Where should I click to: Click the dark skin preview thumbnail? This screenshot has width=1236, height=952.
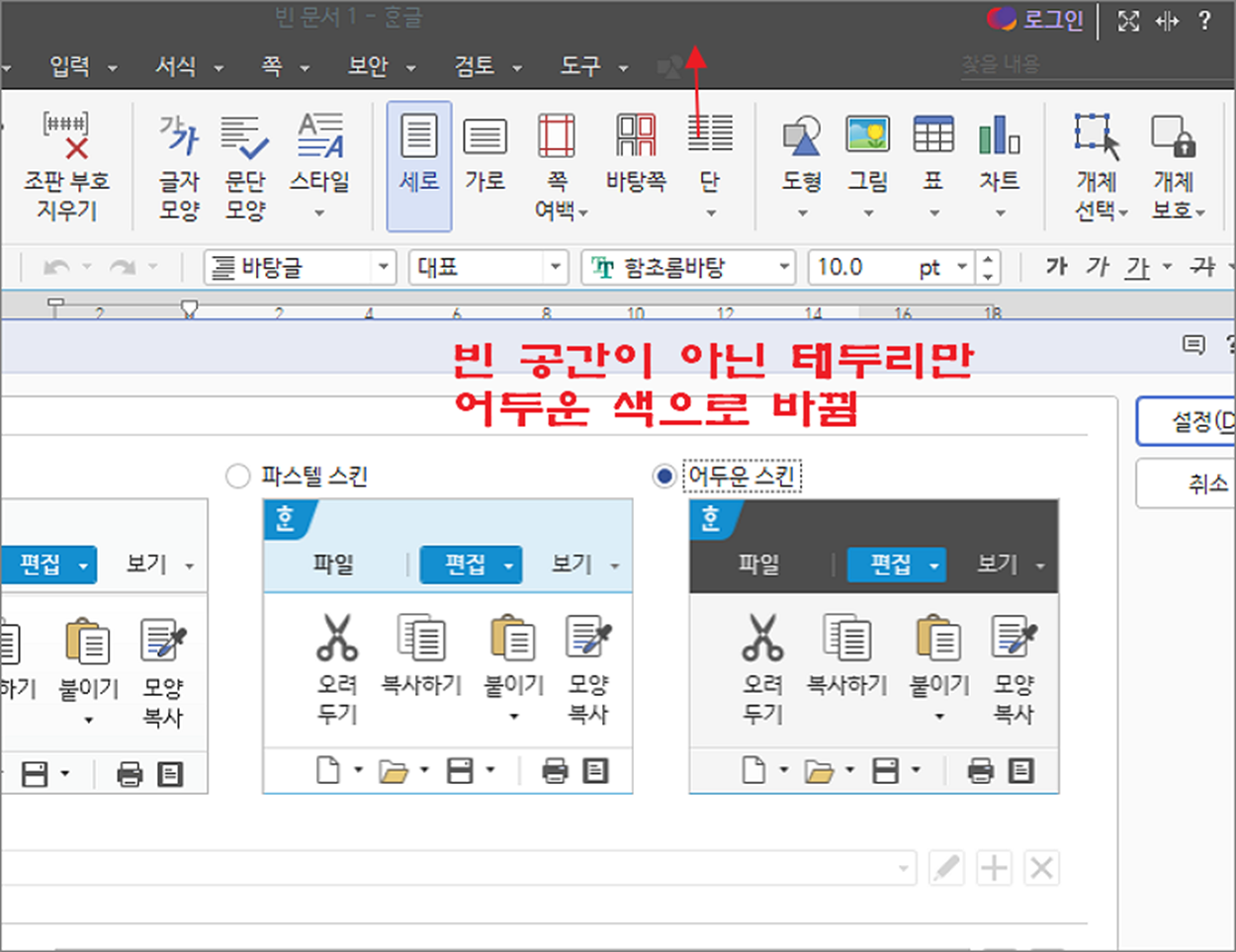point(874,647)
